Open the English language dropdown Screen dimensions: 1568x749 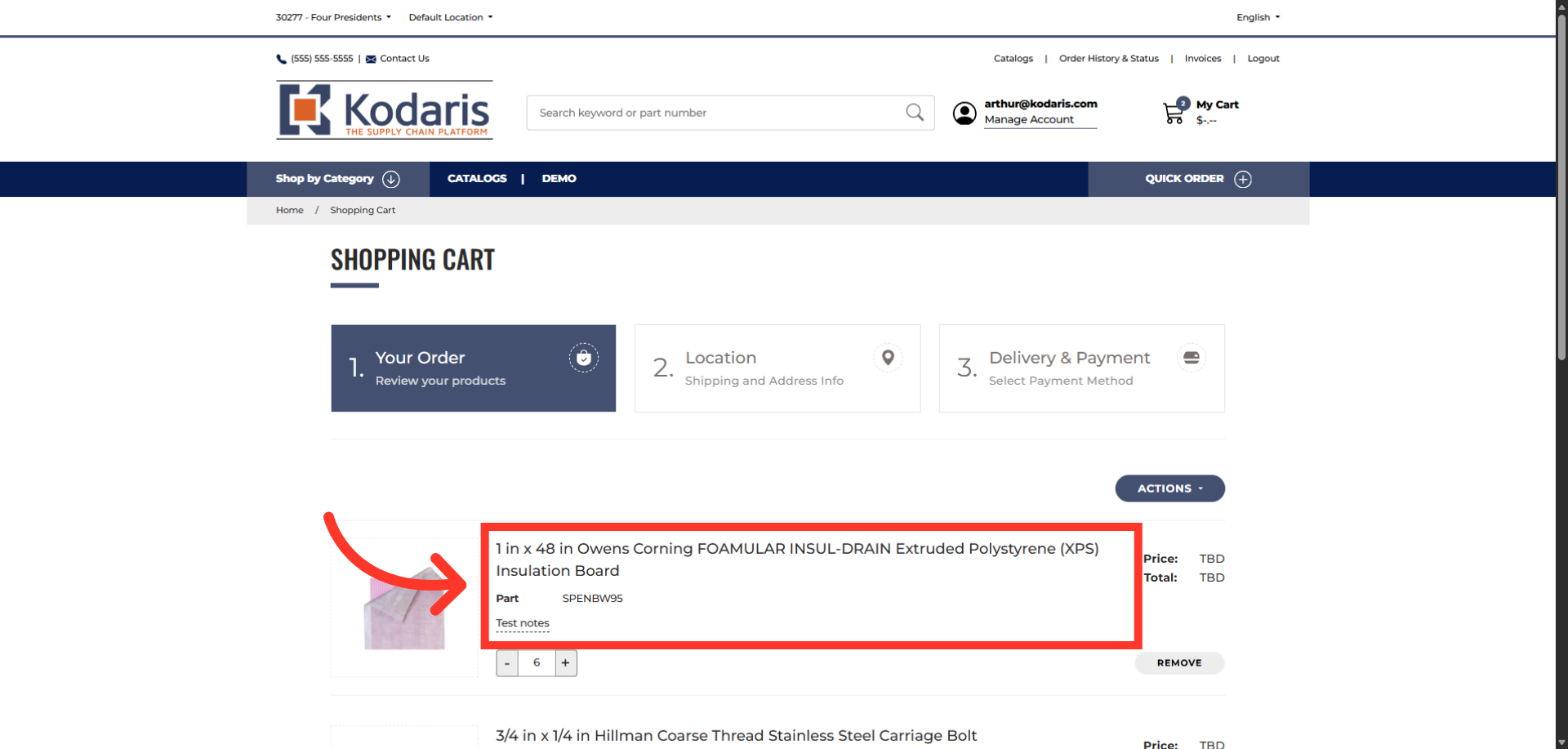(1258, 17)
